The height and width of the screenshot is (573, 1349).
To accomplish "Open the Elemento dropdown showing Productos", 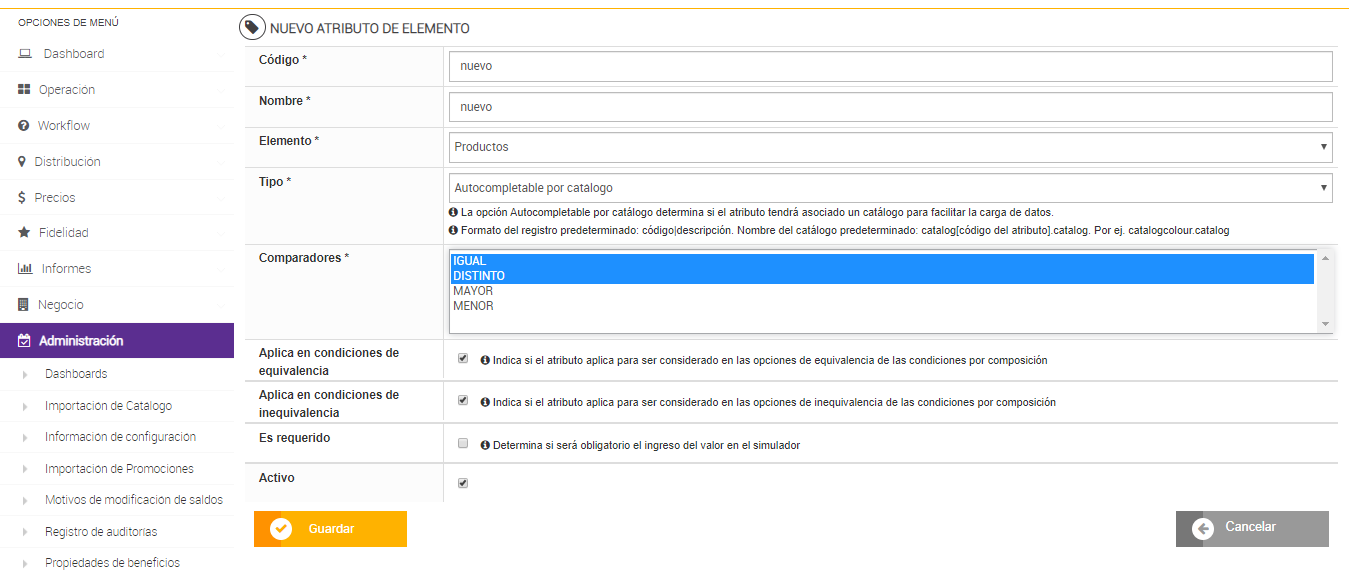I will (x=890, y=147).
